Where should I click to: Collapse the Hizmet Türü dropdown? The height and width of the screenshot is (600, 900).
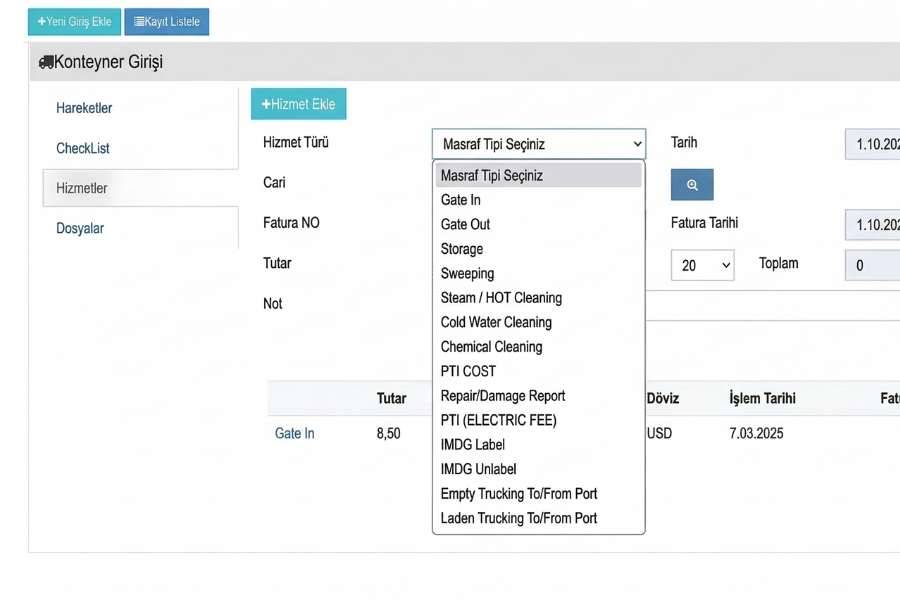pos(538,144)
